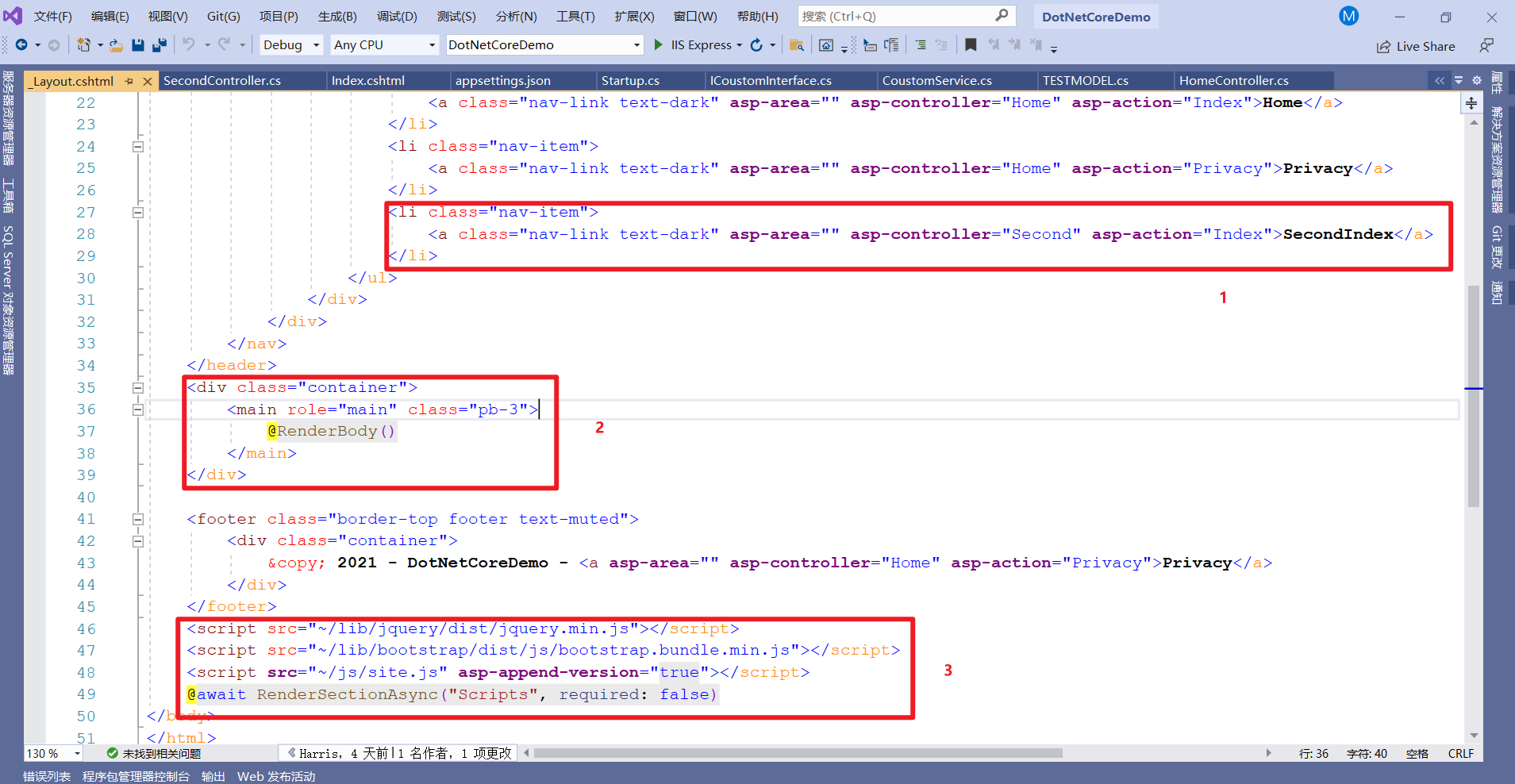Screen dimensions: 1515x784
Task: Click the New Project toolbar icon
Action: (x=83, y=45)
